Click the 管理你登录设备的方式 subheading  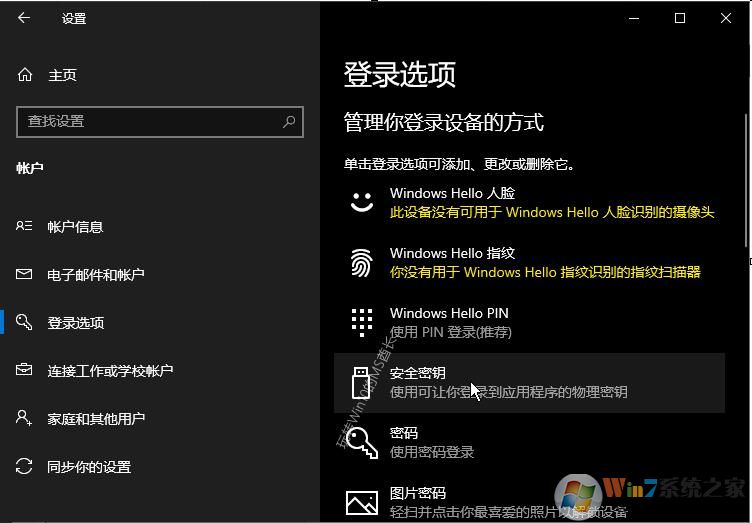(444, 122)
